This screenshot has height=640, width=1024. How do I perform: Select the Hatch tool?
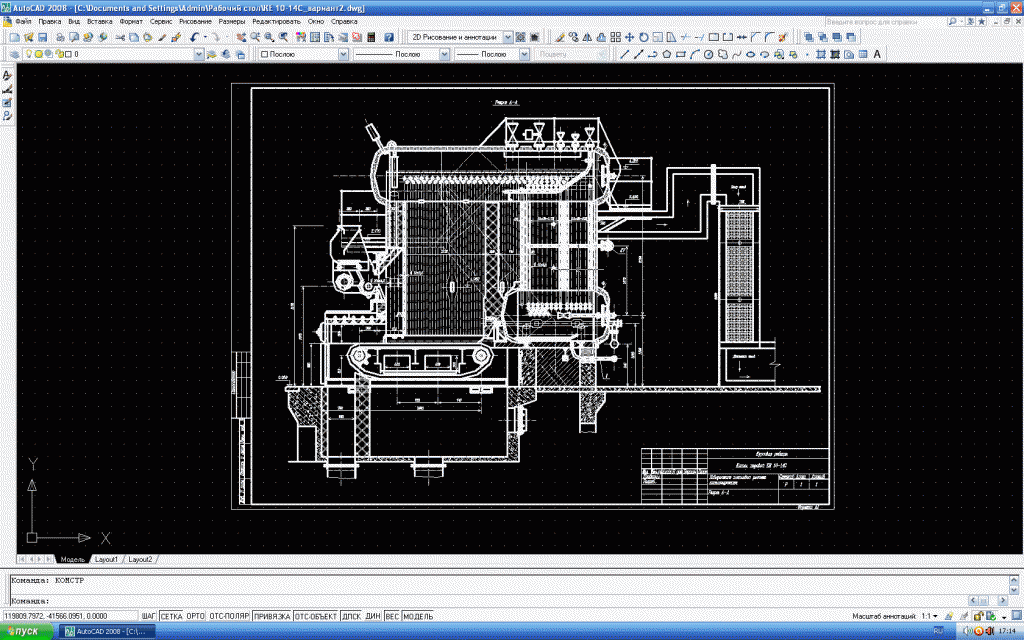tap(820, 54)
